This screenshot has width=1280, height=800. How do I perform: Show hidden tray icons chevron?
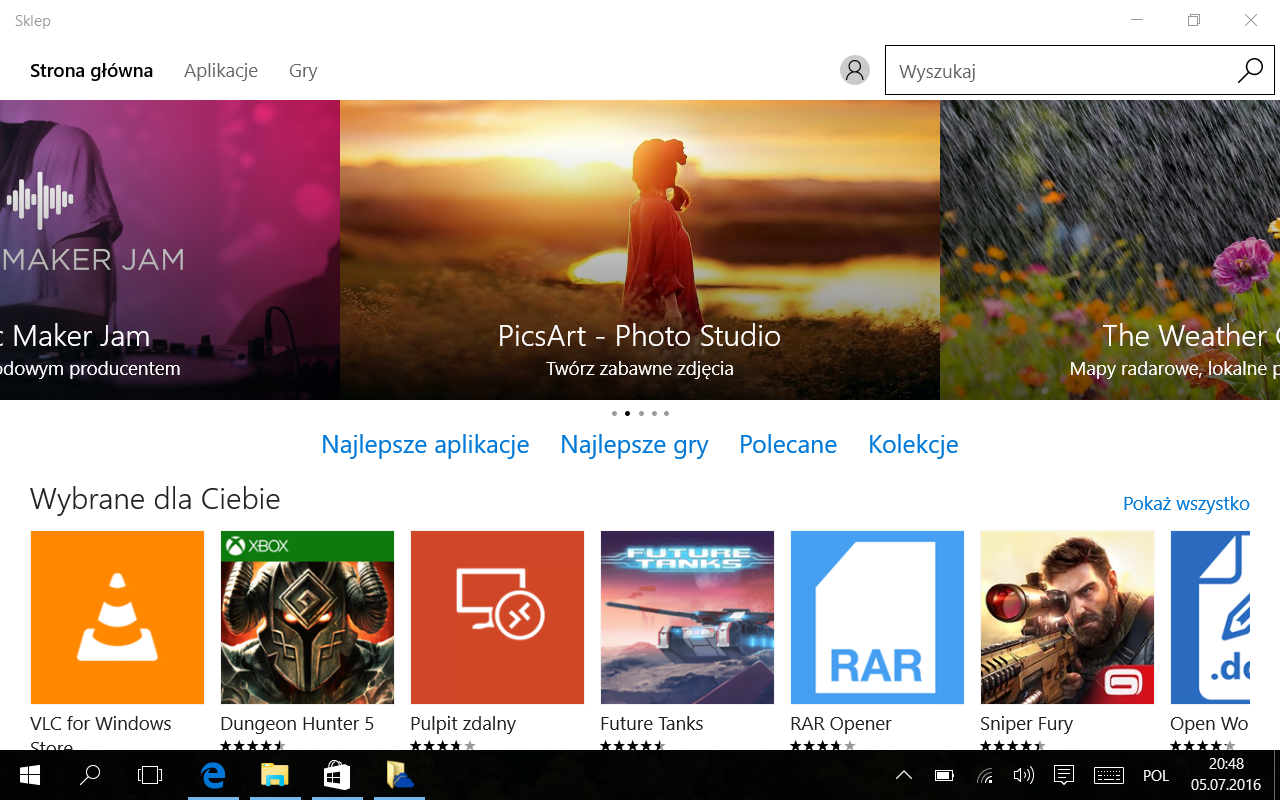pos(904,775)
